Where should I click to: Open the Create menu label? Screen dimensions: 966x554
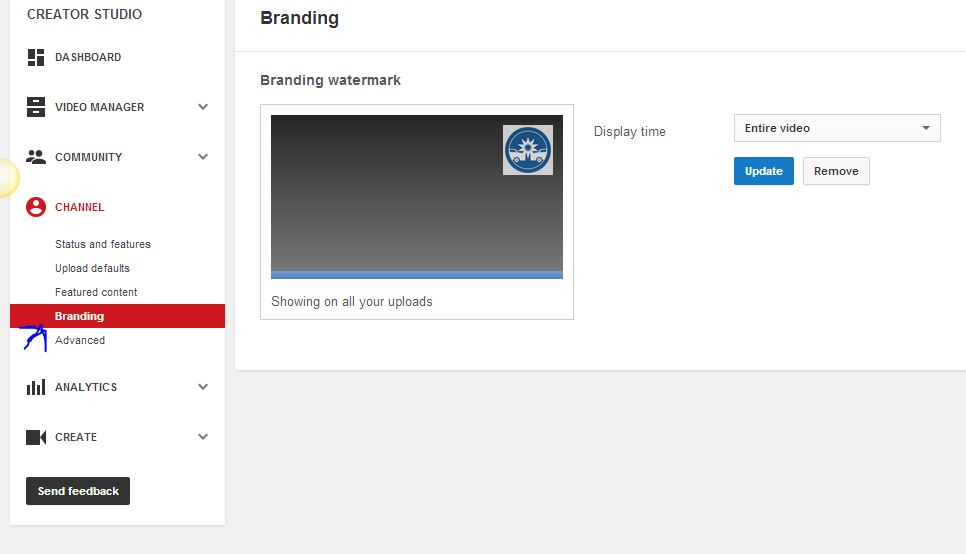click(76, 437)
